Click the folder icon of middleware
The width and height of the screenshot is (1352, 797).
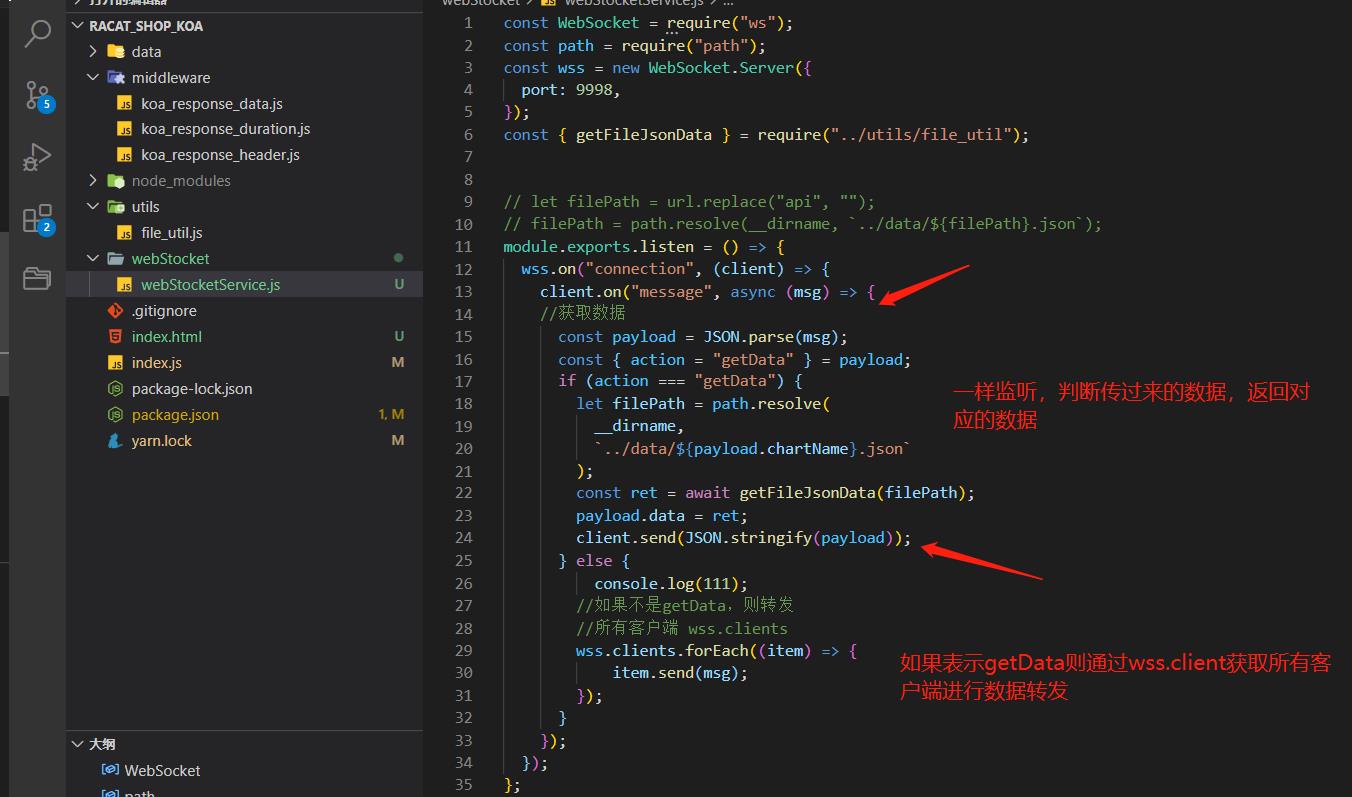click(115, 78)
